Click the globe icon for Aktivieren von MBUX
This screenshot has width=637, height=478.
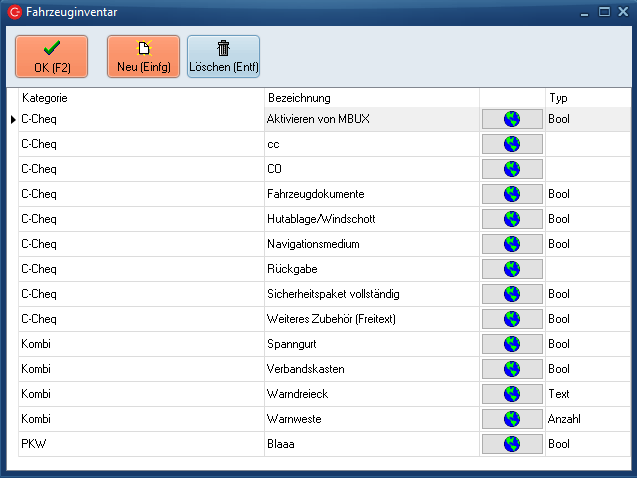(512, 119)
